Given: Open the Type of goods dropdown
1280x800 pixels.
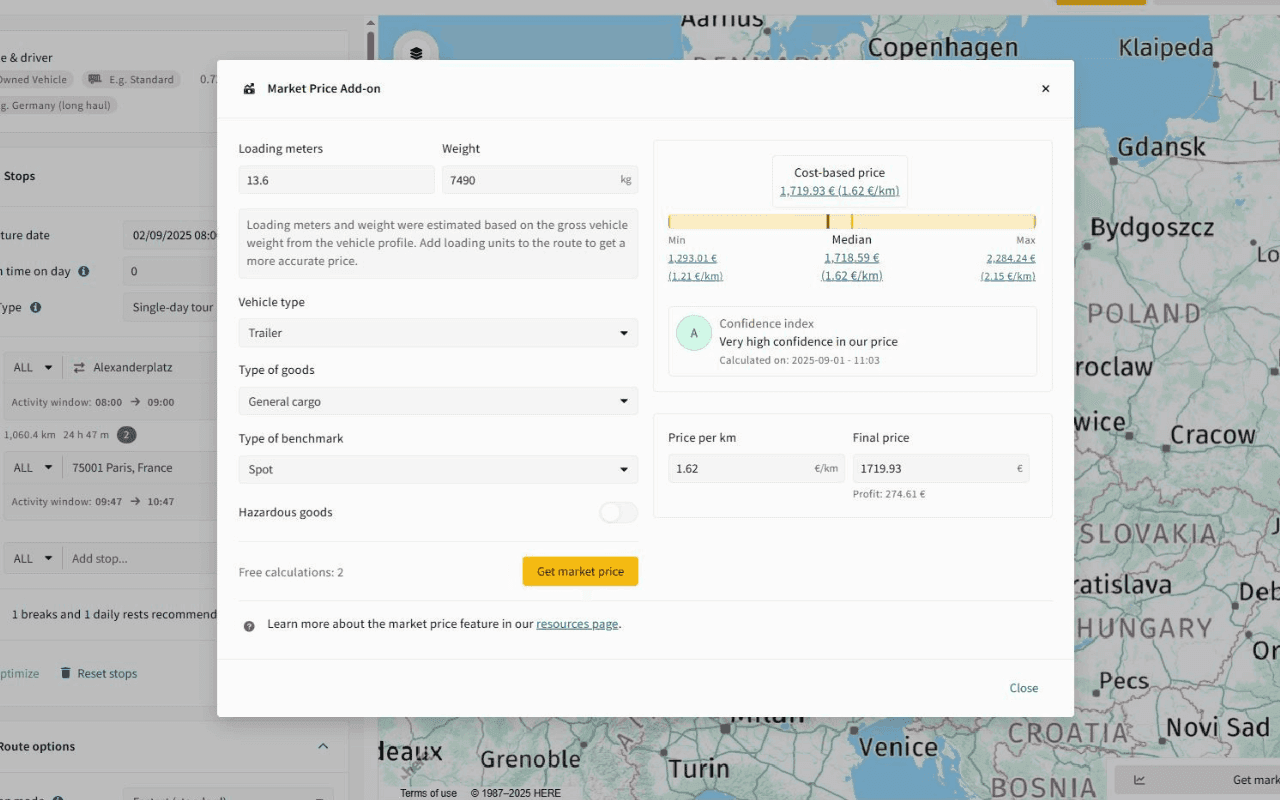Looking at the screenshot, I should (x=437, y=402).
